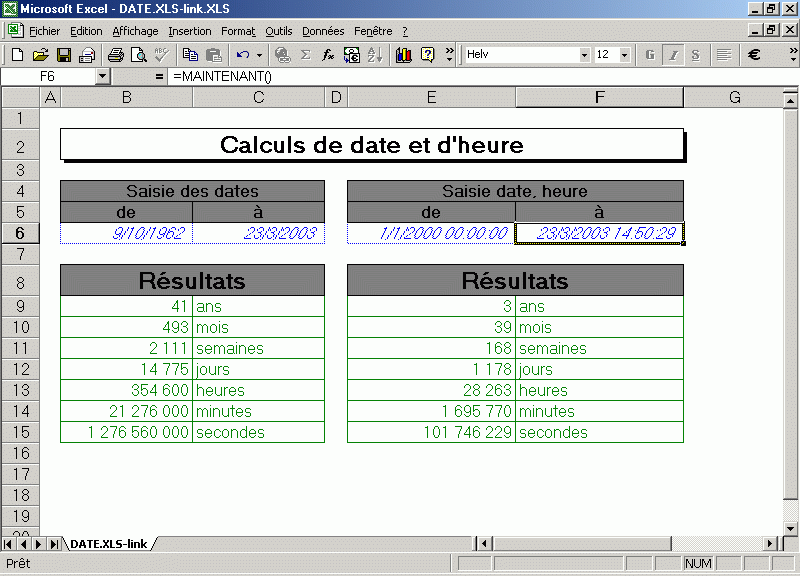Click the Chart Wizard icon
This screenshot has height=576, width=800.
404,55
